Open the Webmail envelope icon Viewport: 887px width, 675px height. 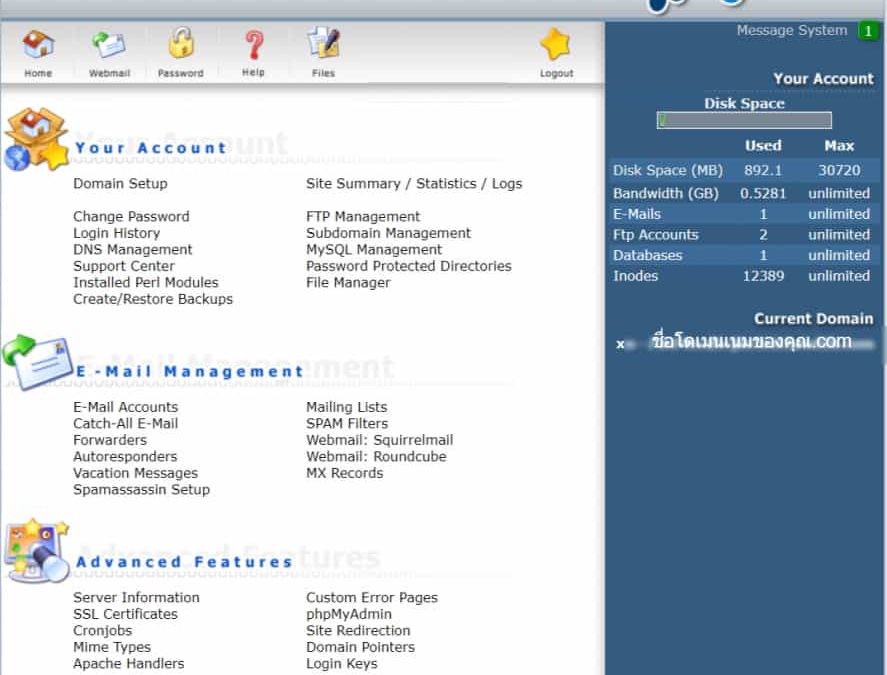coord(109,45)
